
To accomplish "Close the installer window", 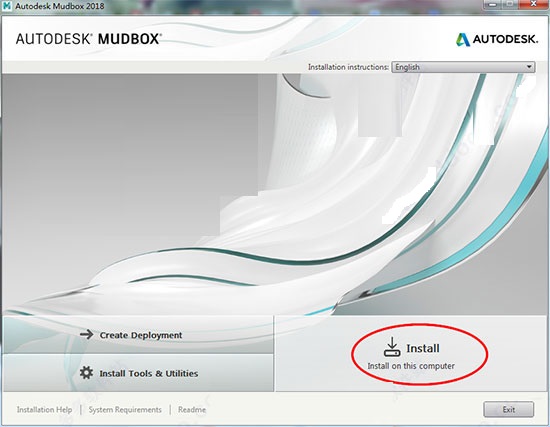I will click(535, 4).
